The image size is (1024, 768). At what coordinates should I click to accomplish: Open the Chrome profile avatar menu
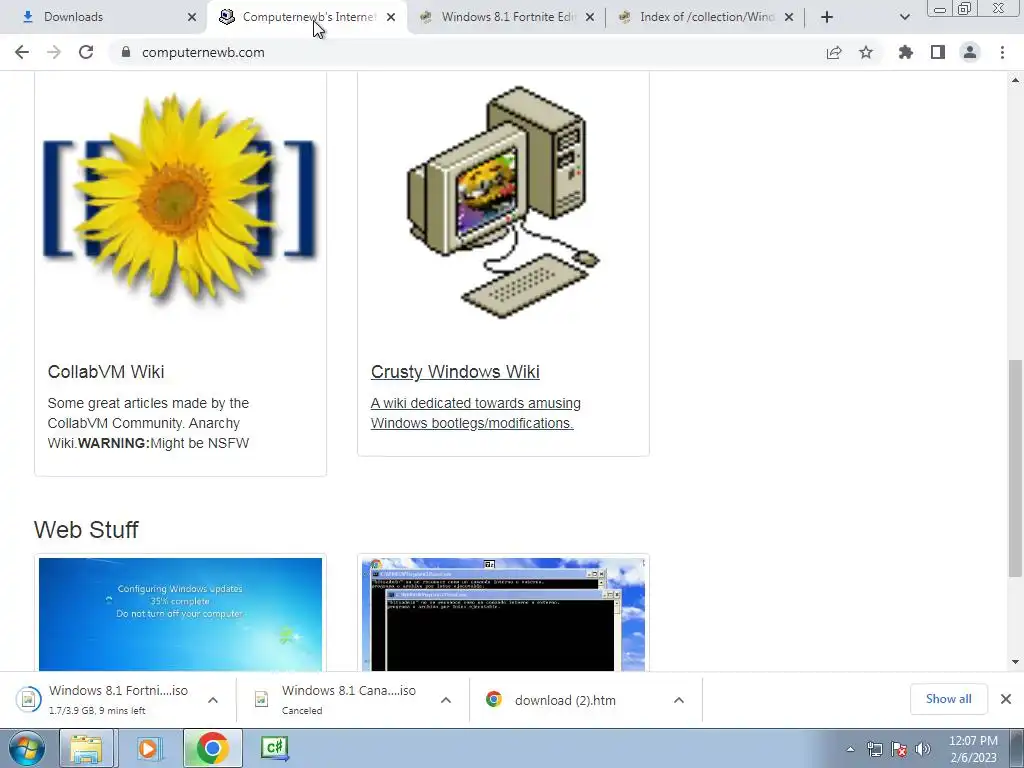point(970,52)
